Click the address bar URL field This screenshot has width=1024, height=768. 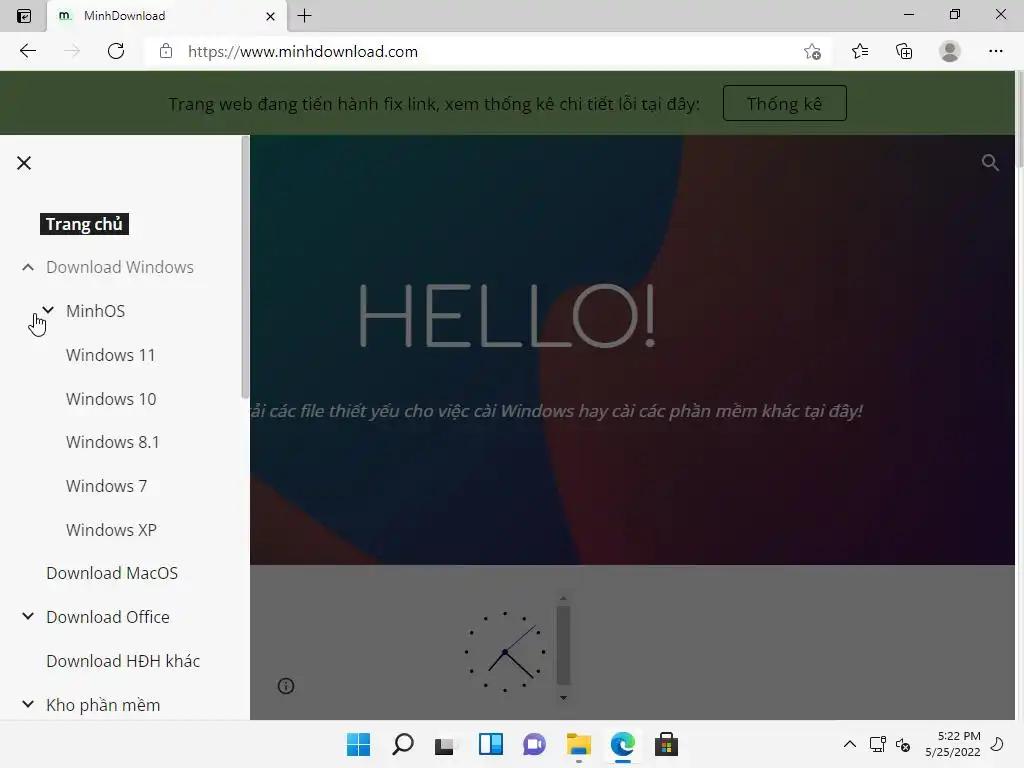pyautogui.click(x=483, y=52)
